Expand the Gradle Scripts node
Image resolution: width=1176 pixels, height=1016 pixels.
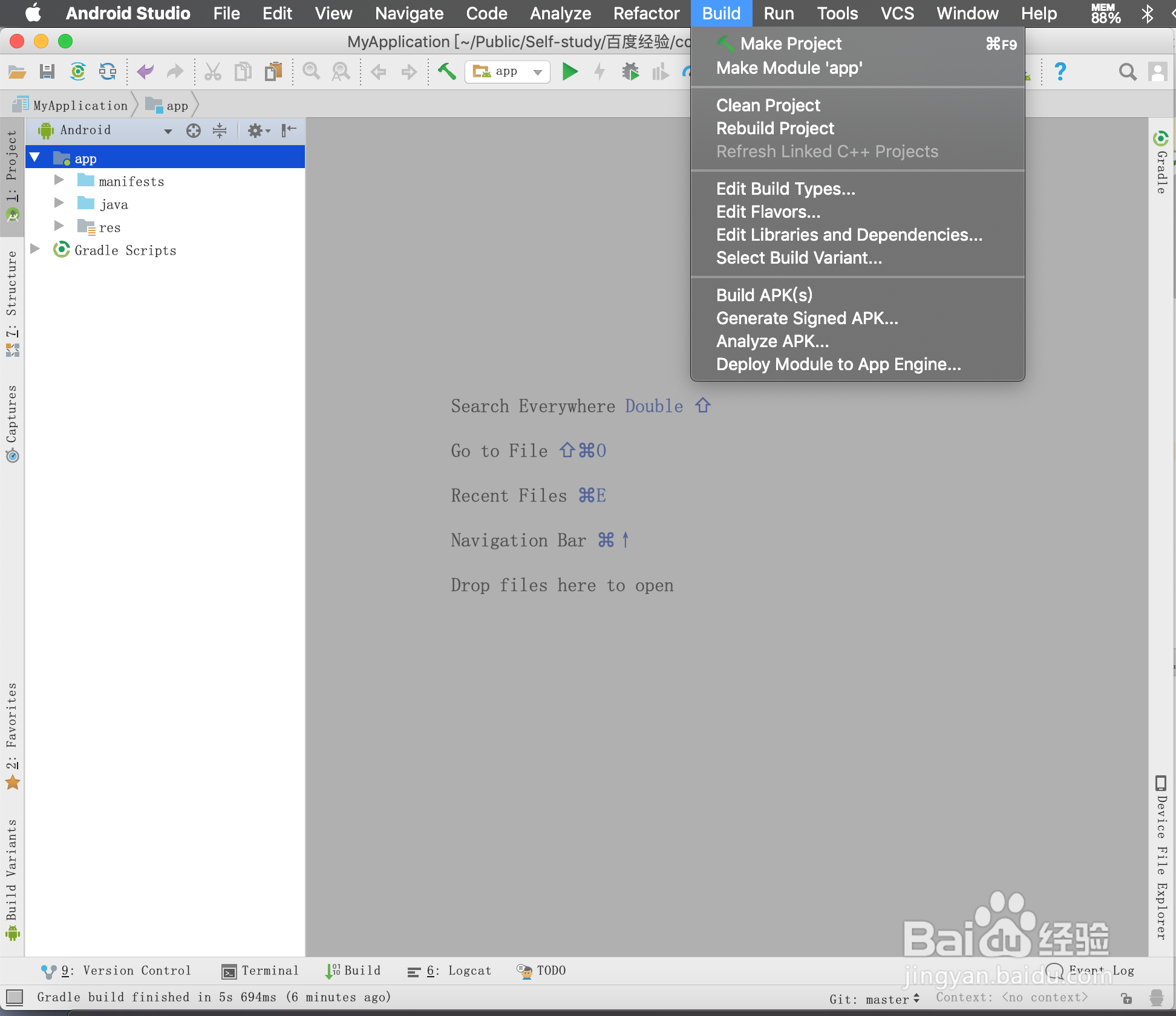[x=35, y=249]
